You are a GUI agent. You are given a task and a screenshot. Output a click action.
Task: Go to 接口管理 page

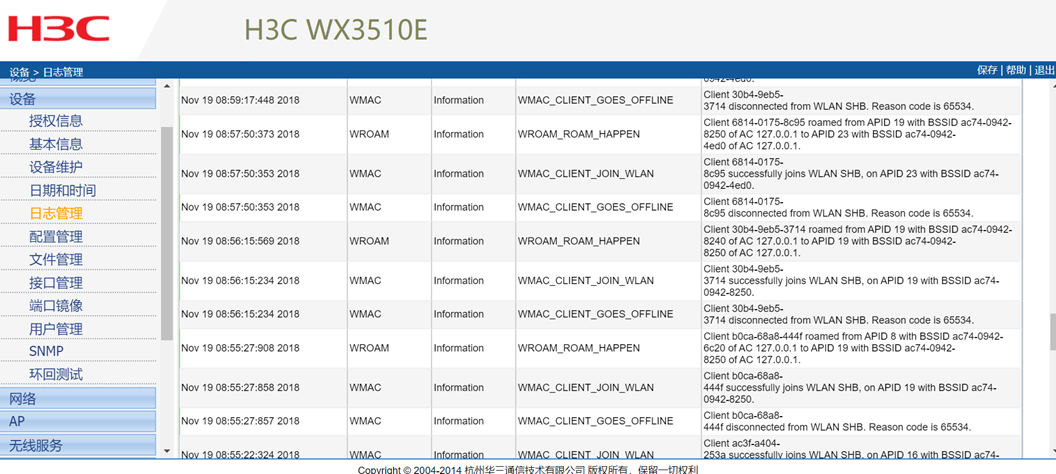click(x=56, y=282)
